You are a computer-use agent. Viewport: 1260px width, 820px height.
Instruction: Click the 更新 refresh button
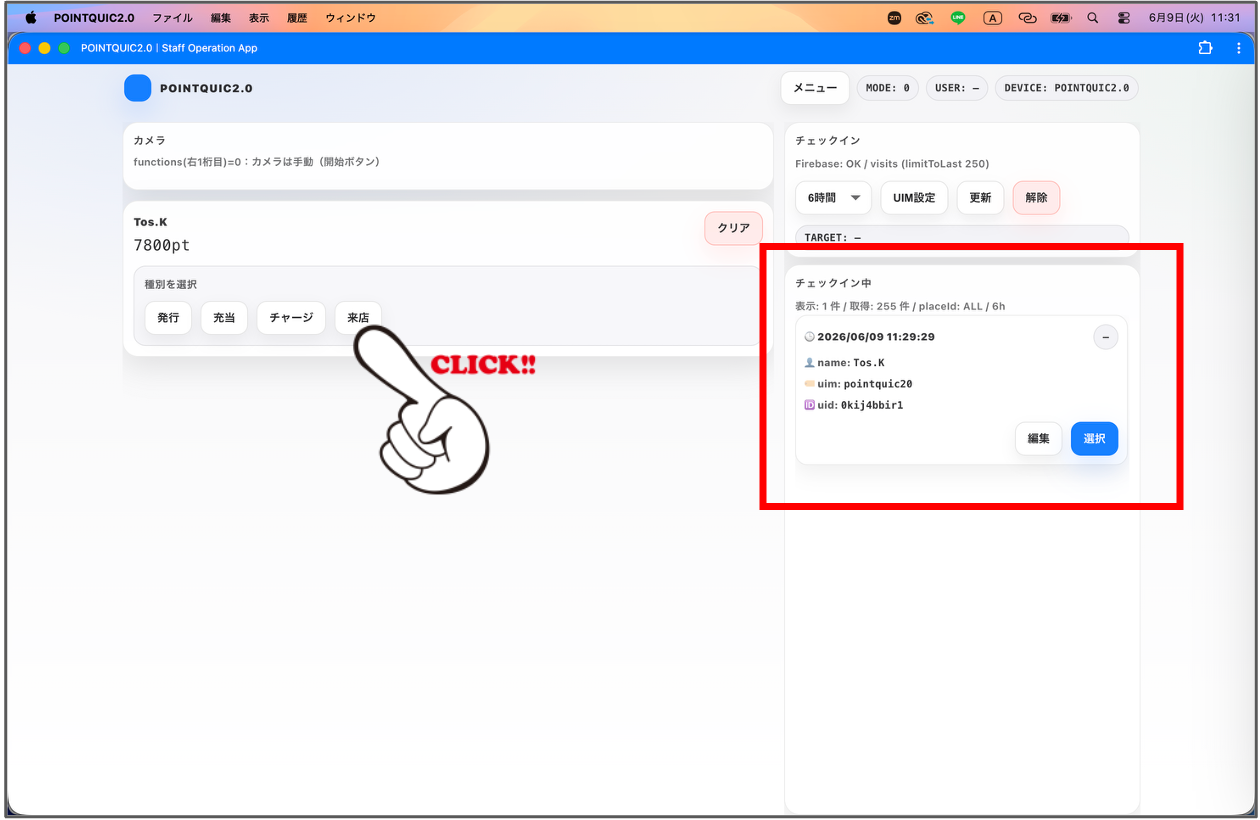coord(980,198)
